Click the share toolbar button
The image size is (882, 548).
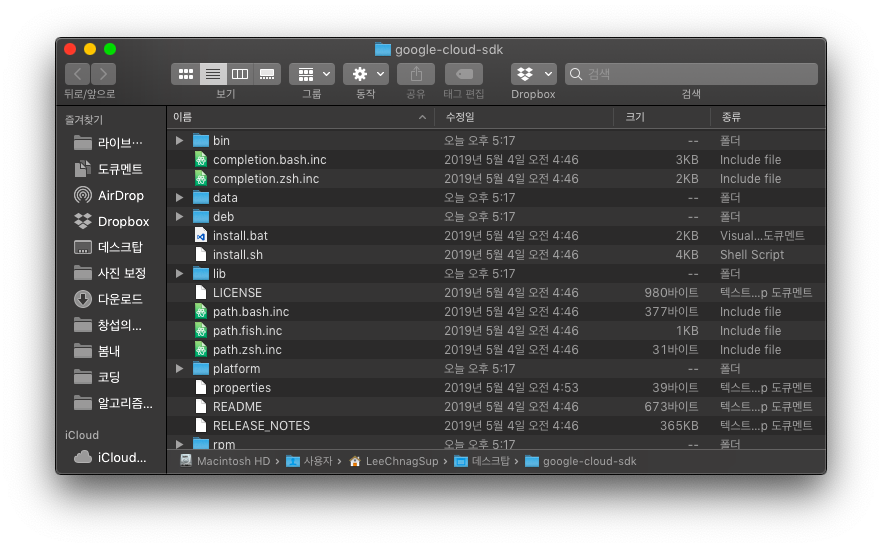[416, 74]
